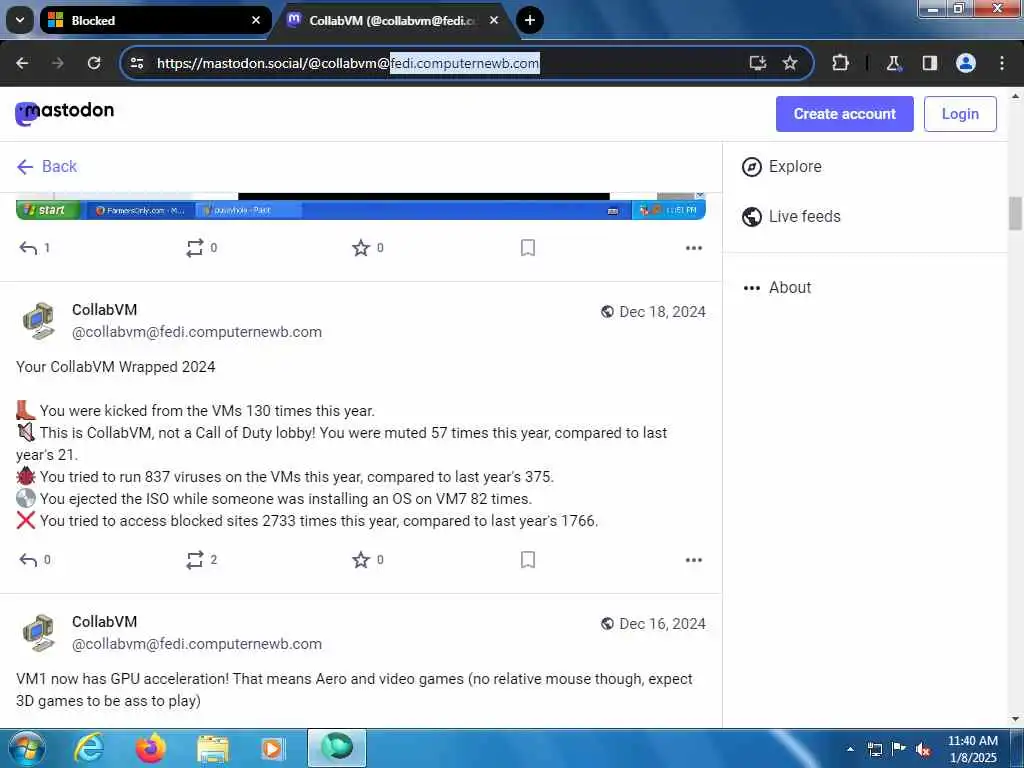Open the browser three-dot menu
The image size is (1024, 768).
click(1002, 63)
